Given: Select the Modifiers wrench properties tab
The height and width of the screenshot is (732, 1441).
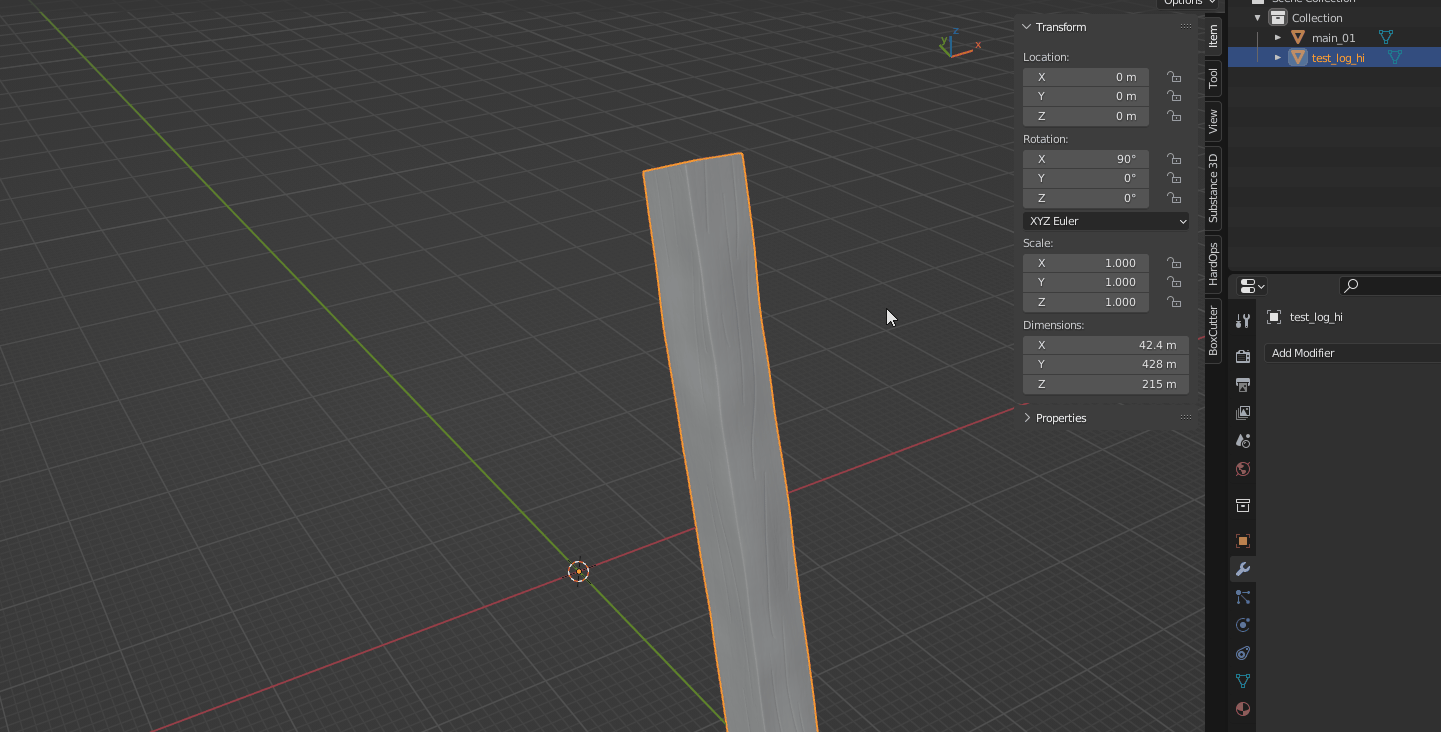Looking at the screenshot, I should click(x=1243, y=569).
